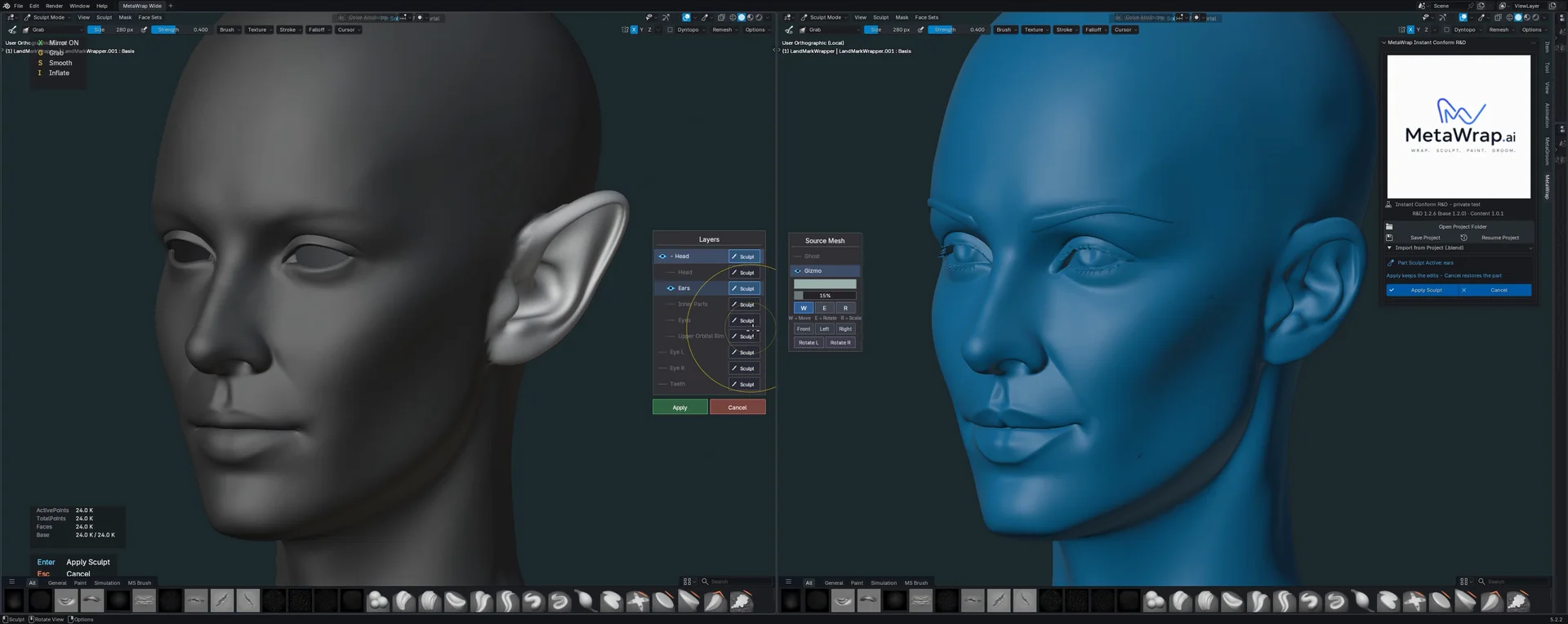Expand Import from Project (.blend) section

click(1459, 247)
